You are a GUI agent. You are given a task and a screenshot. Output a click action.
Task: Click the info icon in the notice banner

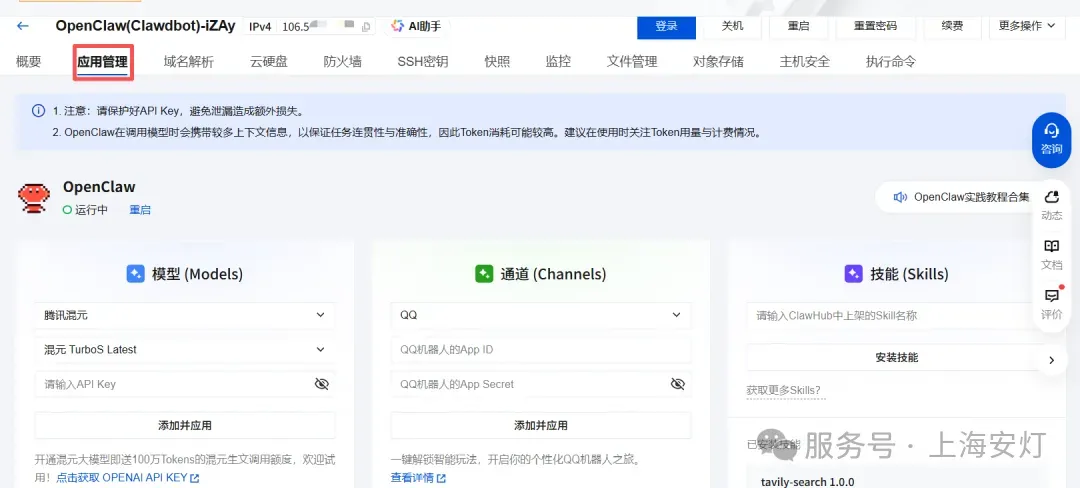38,111
